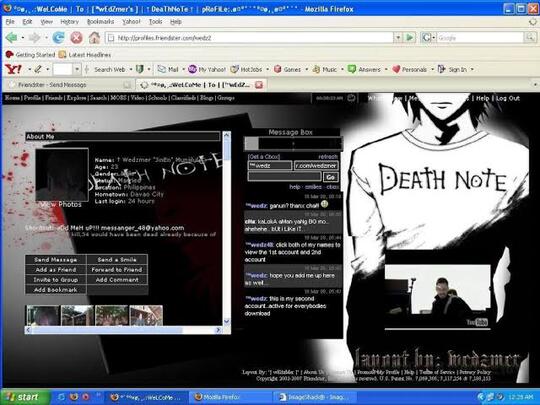Click the search magnifier in the Google box

click(x=530, y=38)
